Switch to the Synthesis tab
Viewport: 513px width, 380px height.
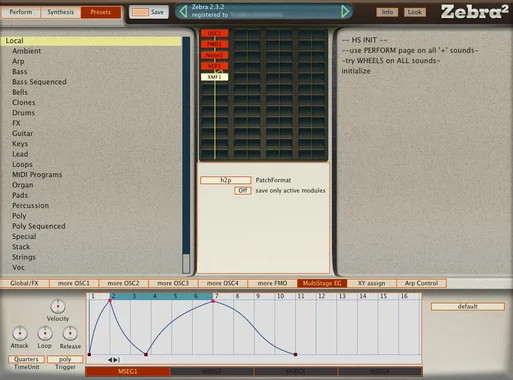click(x=61, y=12)
